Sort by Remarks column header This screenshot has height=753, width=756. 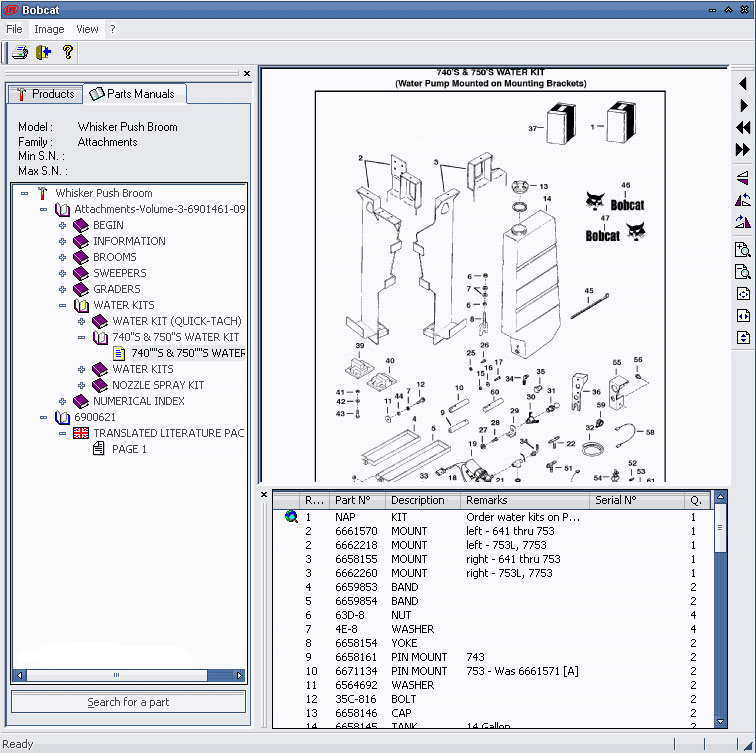525,500
